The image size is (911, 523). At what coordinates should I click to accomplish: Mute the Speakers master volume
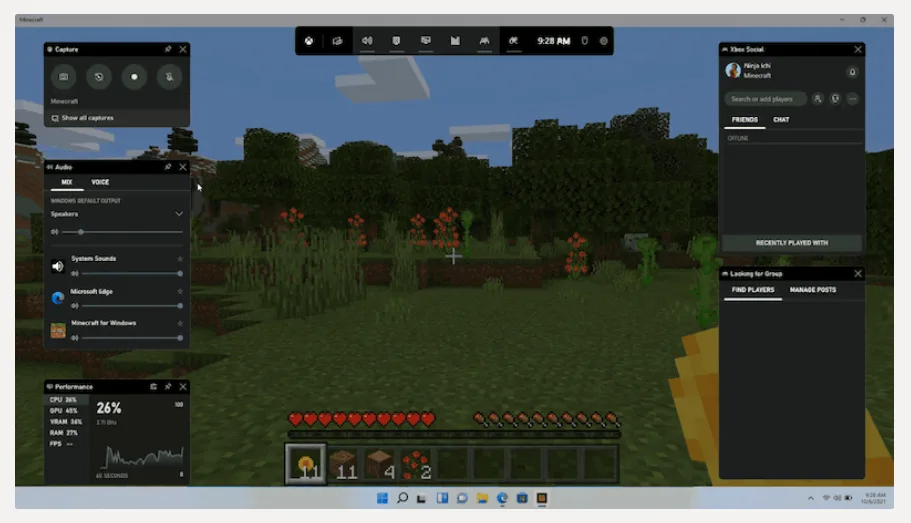click(55, 232)
